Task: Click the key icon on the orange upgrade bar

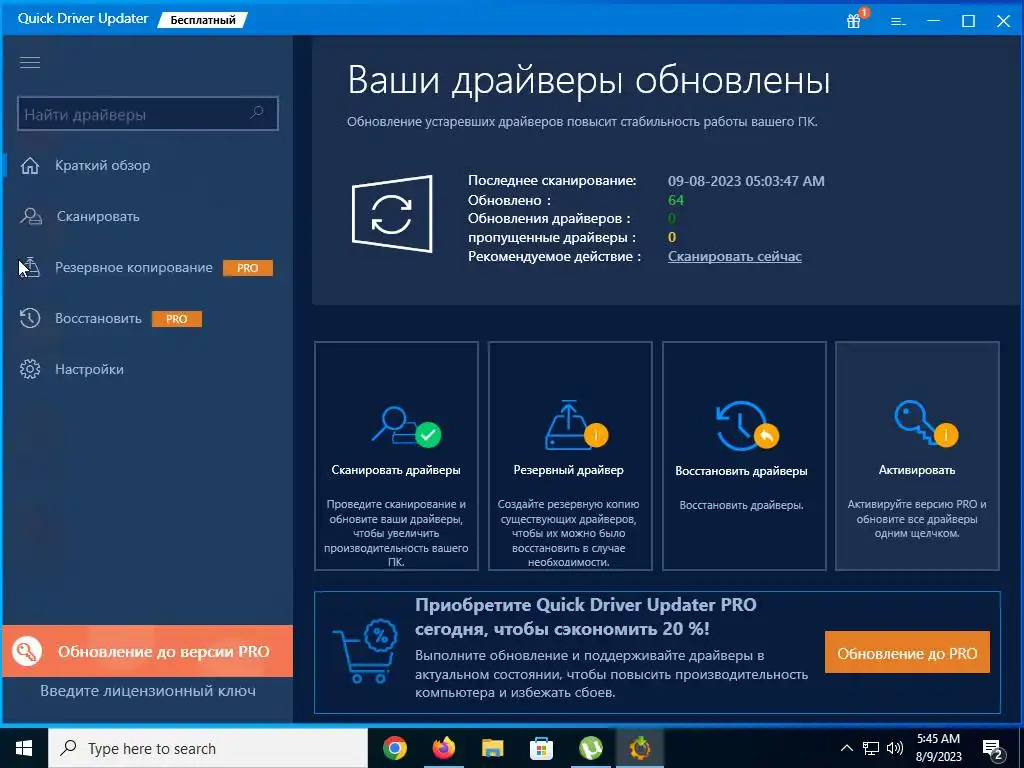Action: tap(27, 651)
